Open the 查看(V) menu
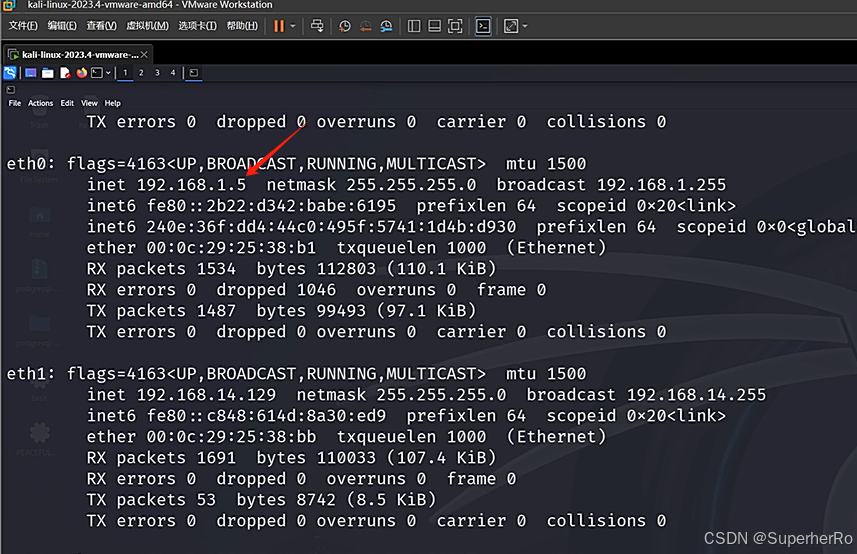 [x=101, y=26]
